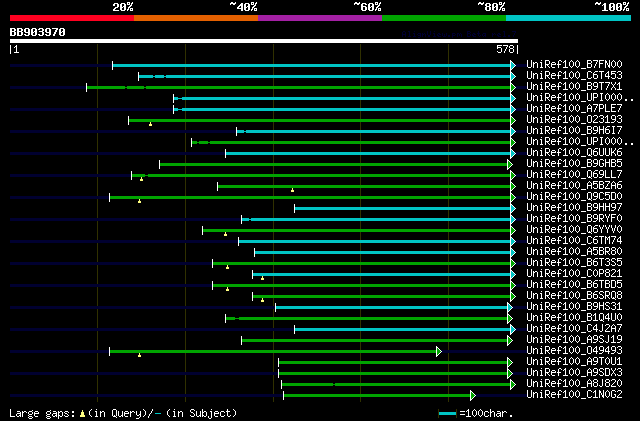Select the UniRef100_B9HS31 label

pyautogui.click(x=574, y=307)
